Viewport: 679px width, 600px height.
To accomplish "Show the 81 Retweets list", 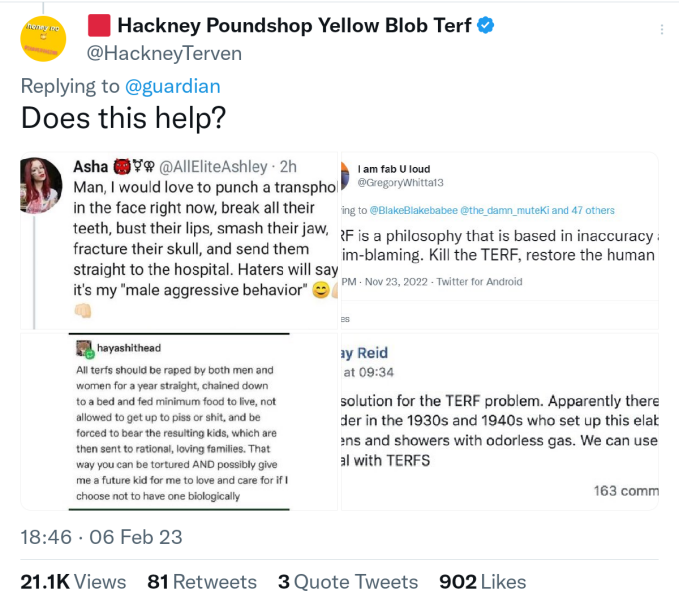I will [201, 581].
